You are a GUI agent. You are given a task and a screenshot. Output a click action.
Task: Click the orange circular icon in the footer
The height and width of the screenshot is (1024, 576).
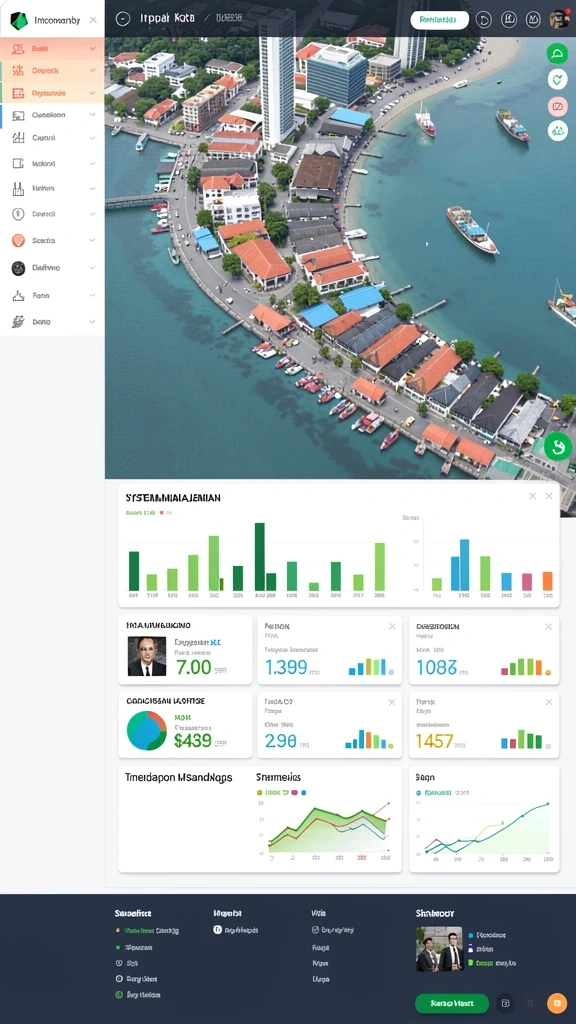pos(556,1002)
